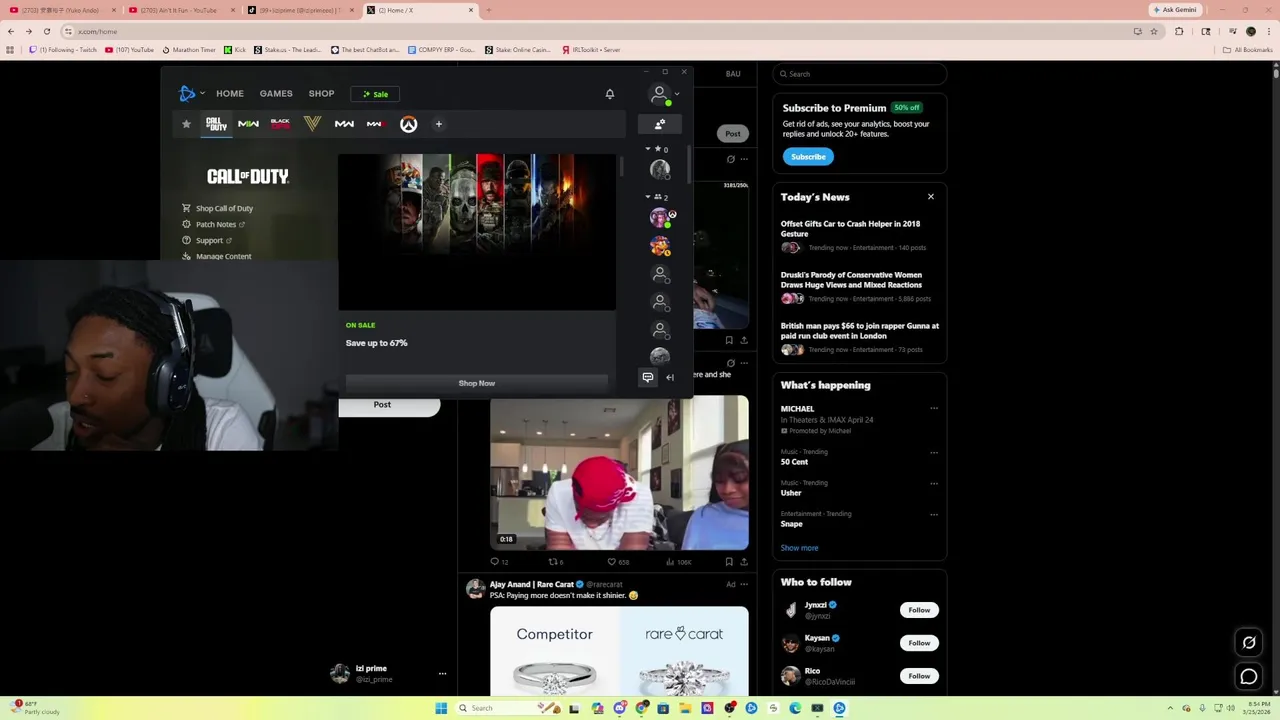Open the Battle.net profile avatar menu
The image size is (1280, 720).
coord(662,94)
